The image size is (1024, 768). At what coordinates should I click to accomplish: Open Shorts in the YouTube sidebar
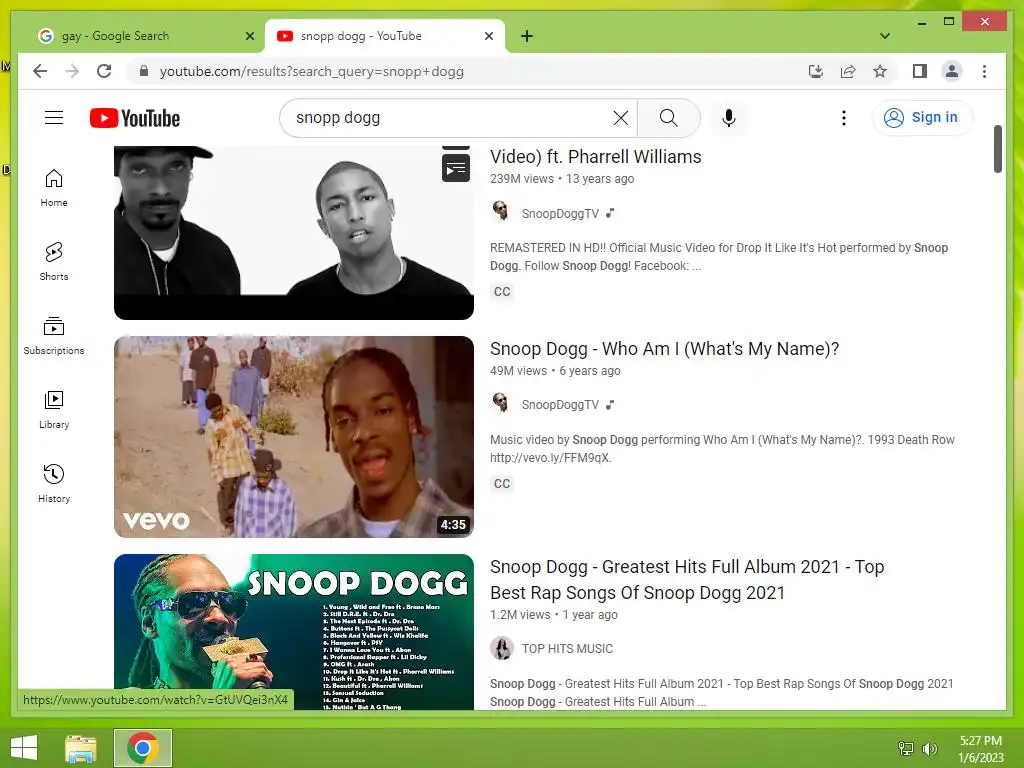coord(54,262)
